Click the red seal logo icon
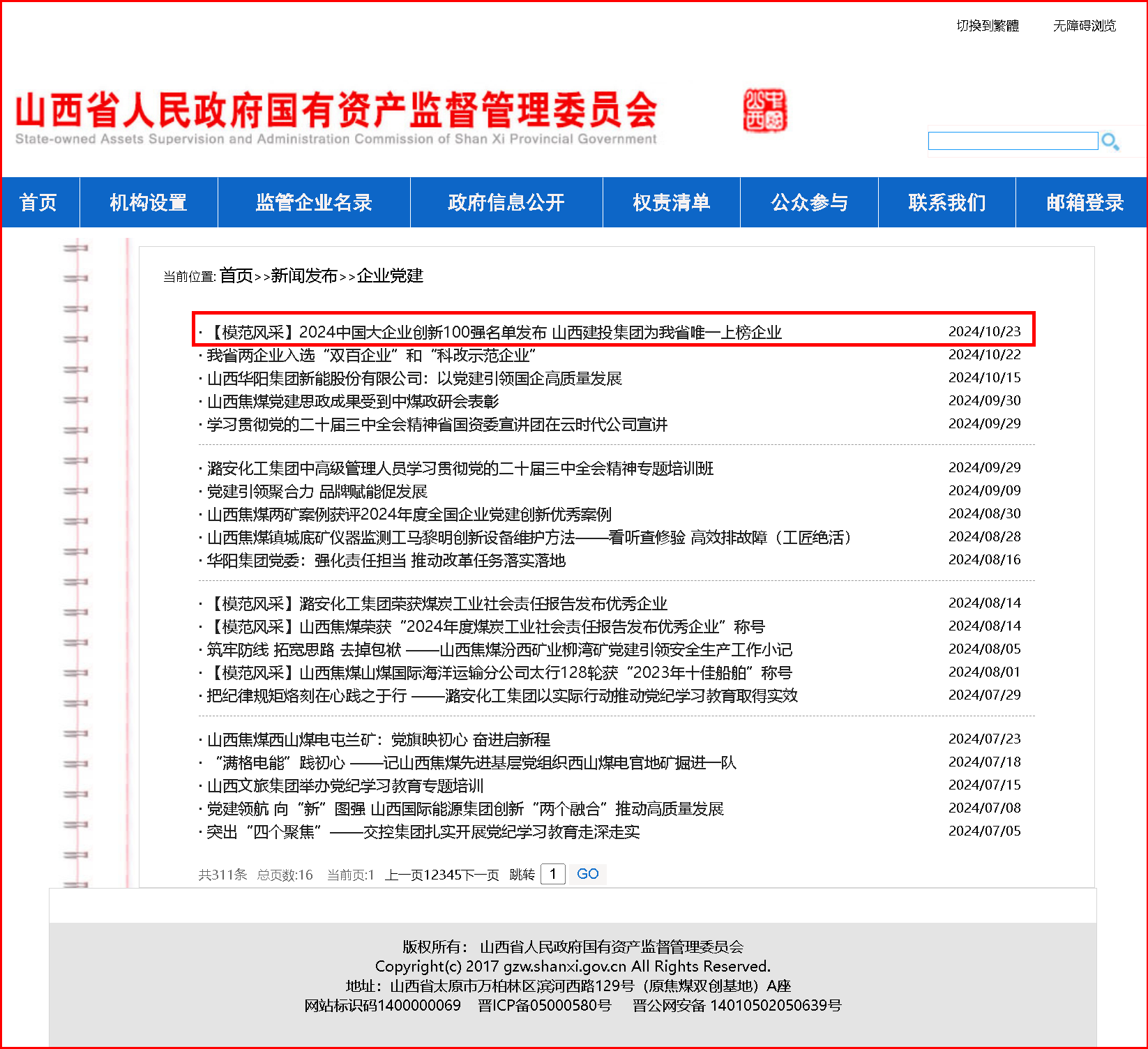The height and width of the screenshot is (1049, 1148). [764, 110]
